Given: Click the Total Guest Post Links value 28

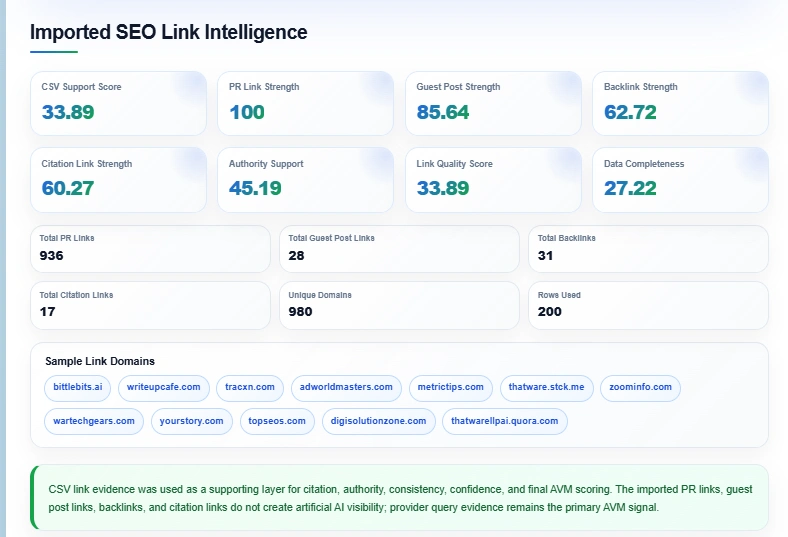Looking at the screenshot, I should tap(296, 256).
